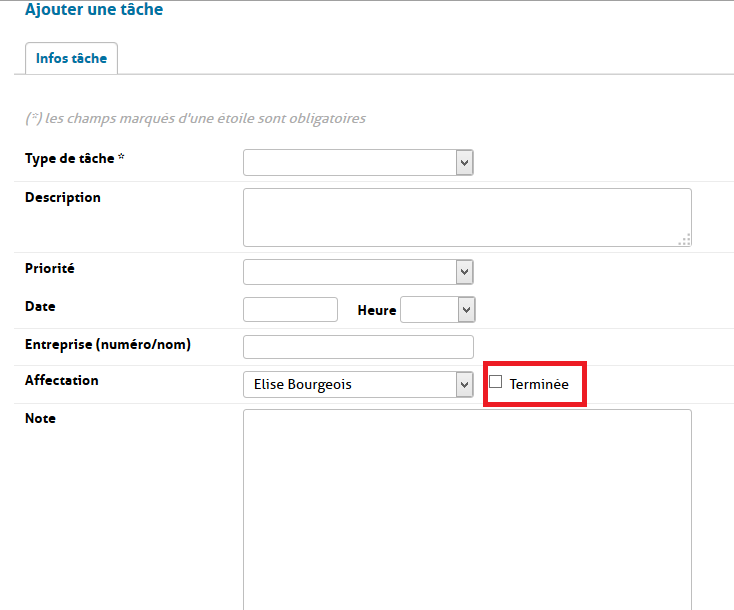
Task: Click the Affectation field label
Action: click(x=62, y=380)
